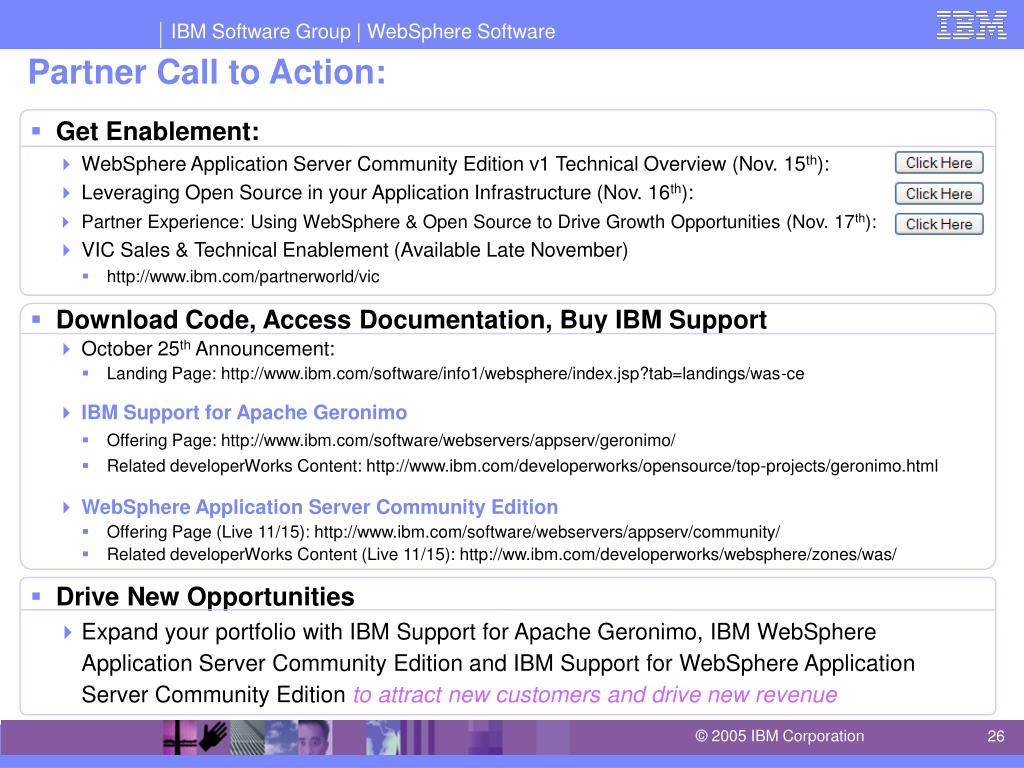1024x768 pixels.
Task: Select the blue 'WebSphere Application Server Community Edition' heading
Action: click(x=320, y=507)
